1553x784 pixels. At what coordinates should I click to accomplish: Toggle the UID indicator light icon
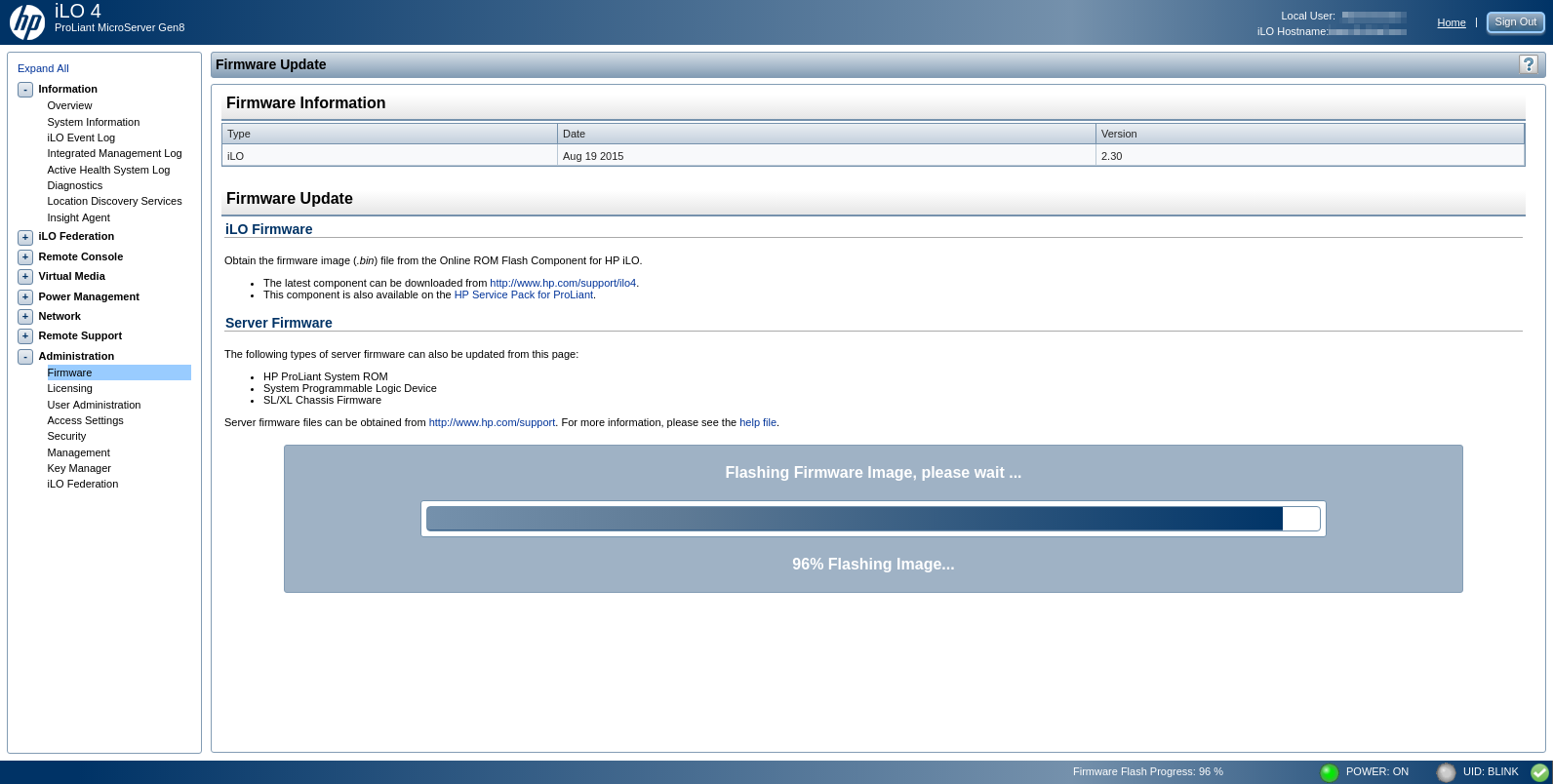[x=1446, y=772]
